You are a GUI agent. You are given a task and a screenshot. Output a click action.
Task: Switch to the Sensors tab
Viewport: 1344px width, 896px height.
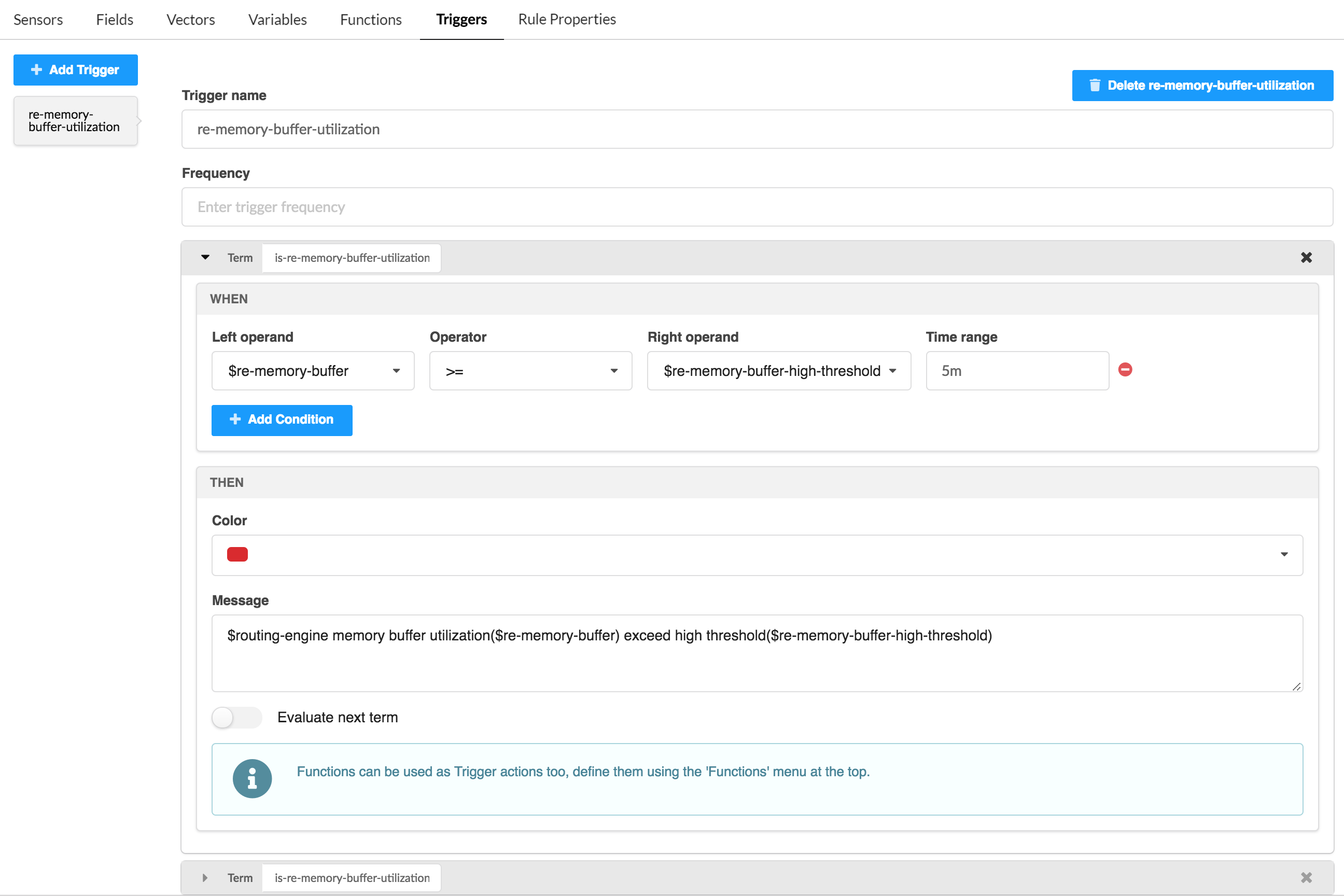pyautogui.click(x=38, y=19)
